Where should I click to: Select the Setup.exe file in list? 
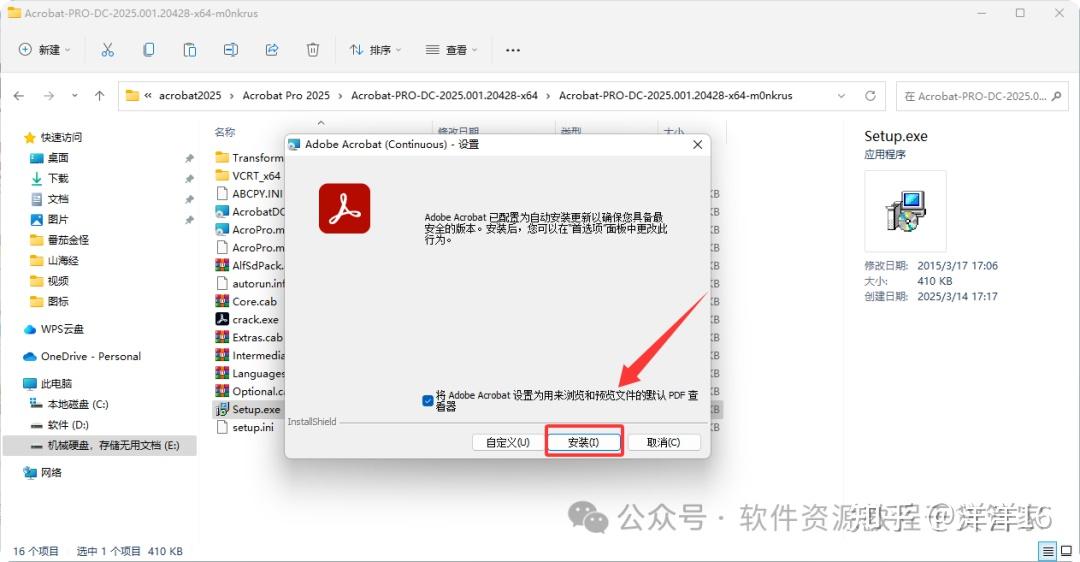[x=248, y=409]
